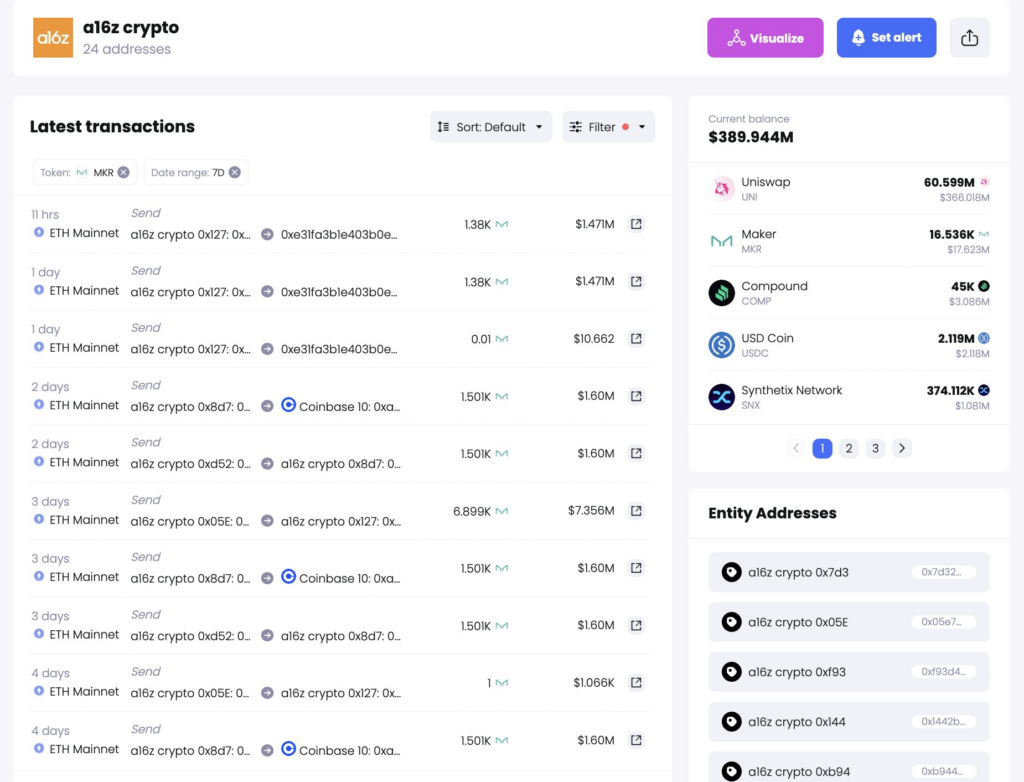Open the Sort: Default dropdown
Image resolution: width=1024 pixels, height=782 pixels.
(x=490, y=127)
